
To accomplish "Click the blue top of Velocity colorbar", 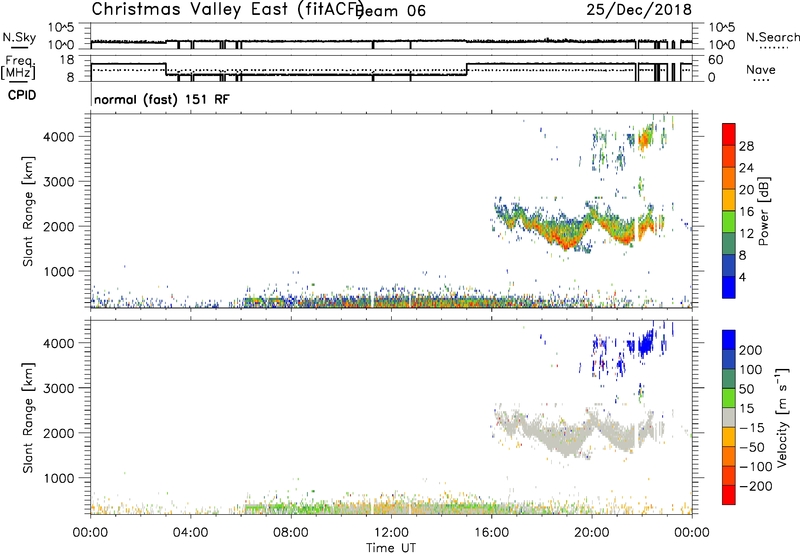I will (x=729, y=340).
